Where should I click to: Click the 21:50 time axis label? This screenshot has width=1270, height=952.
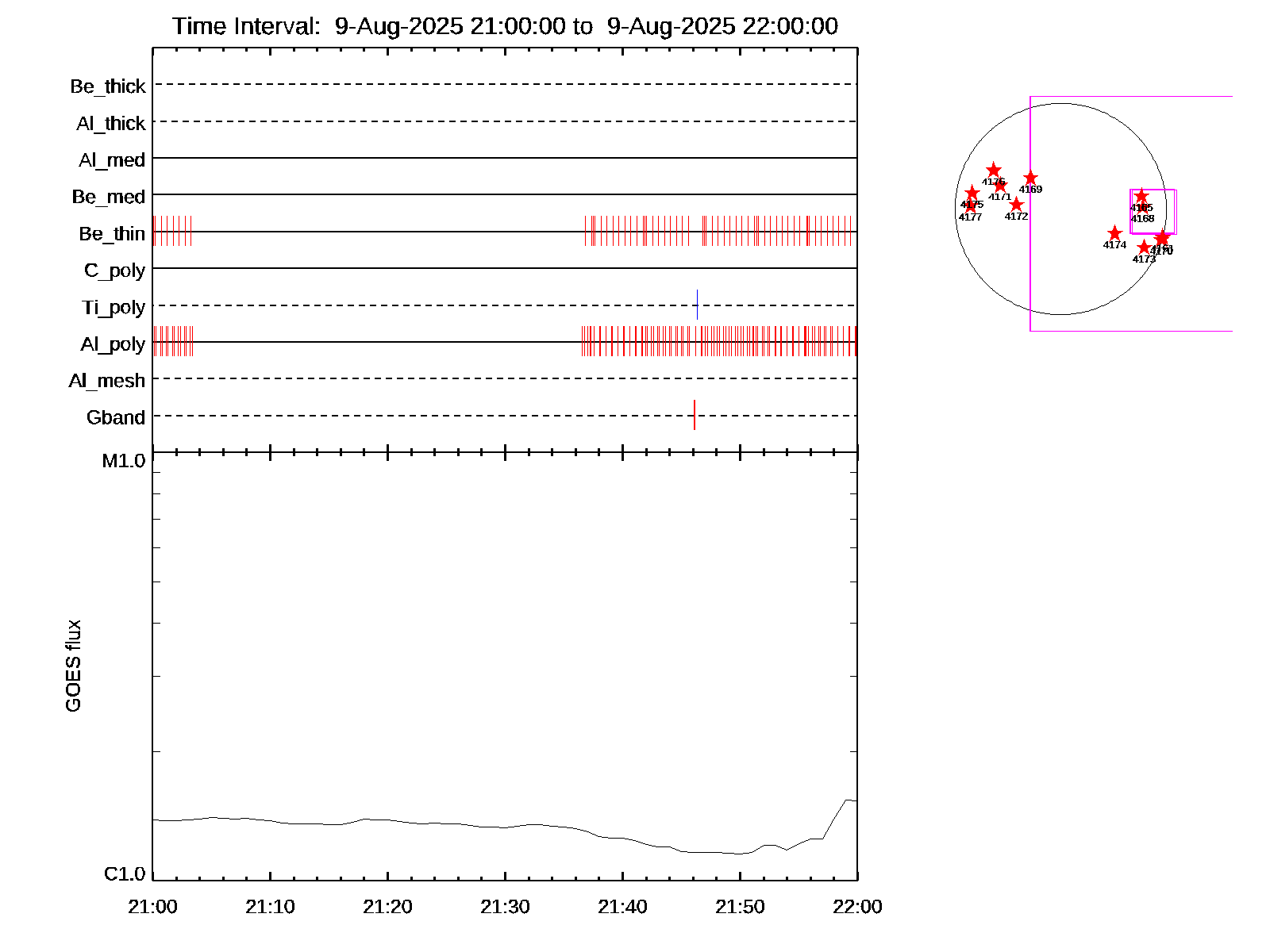click(740, 907)
